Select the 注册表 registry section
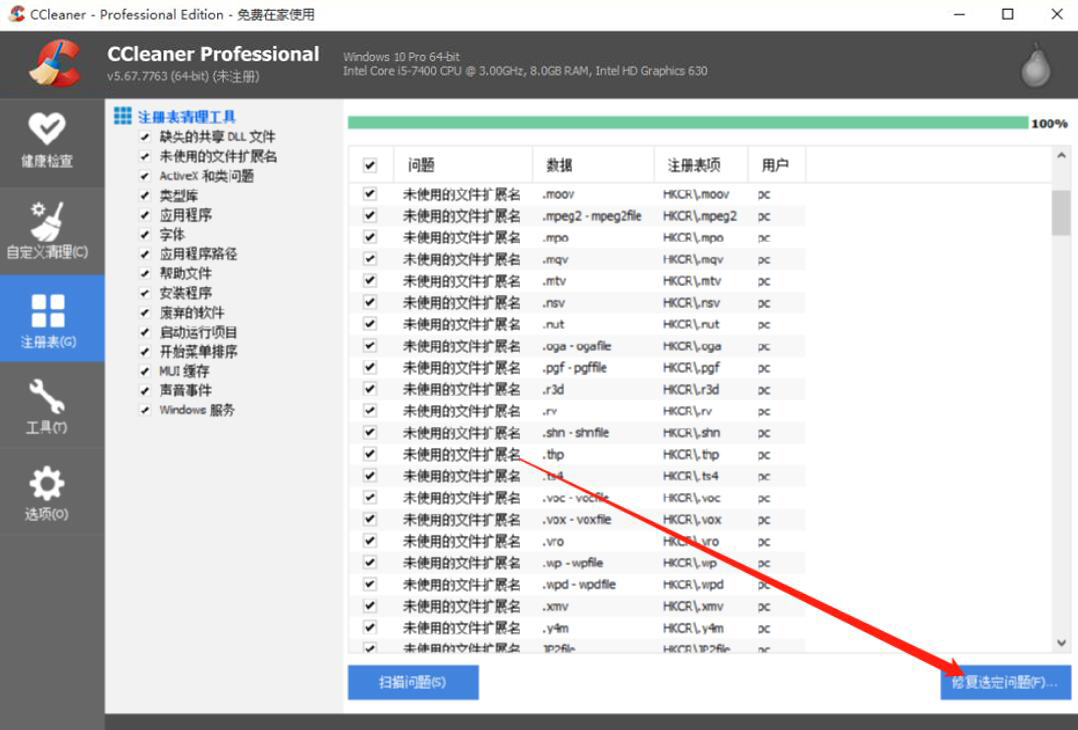Screen dimensions: 1078x730 (52, 319)
